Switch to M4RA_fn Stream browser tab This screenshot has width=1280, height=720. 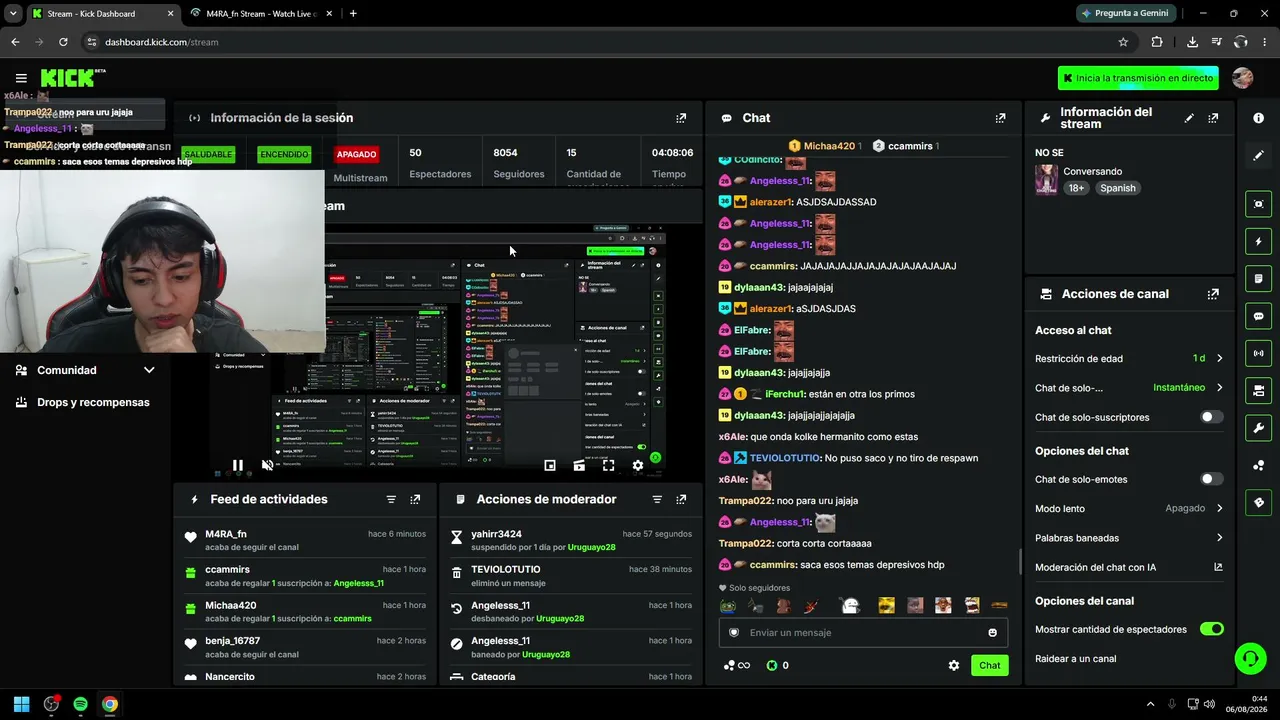(x=260, y=14)
